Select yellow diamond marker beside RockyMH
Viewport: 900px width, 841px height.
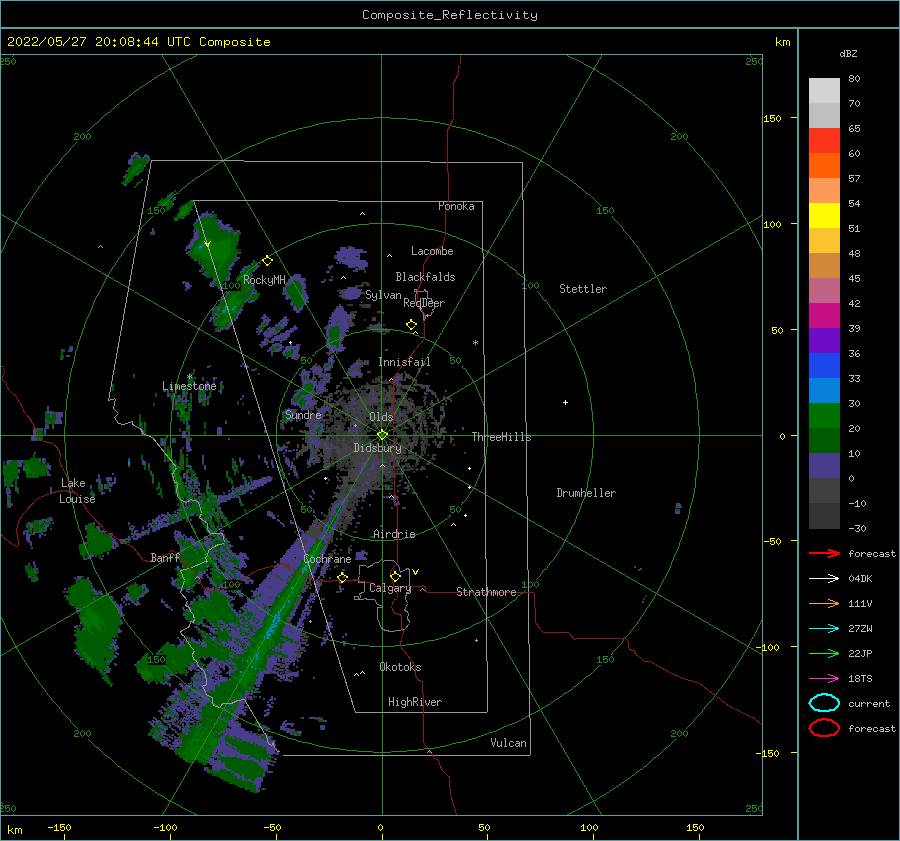coord(267,261)
